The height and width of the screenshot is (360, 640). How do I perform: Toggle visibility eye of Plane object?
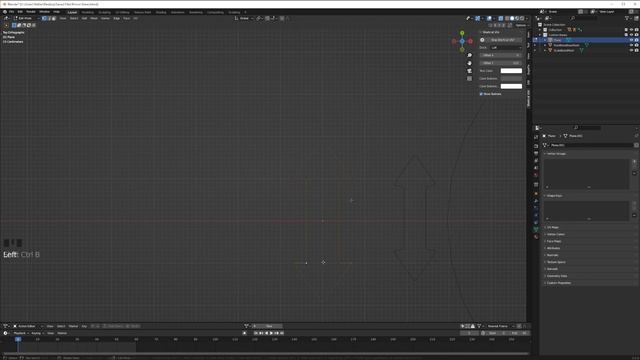click(631, 40)
